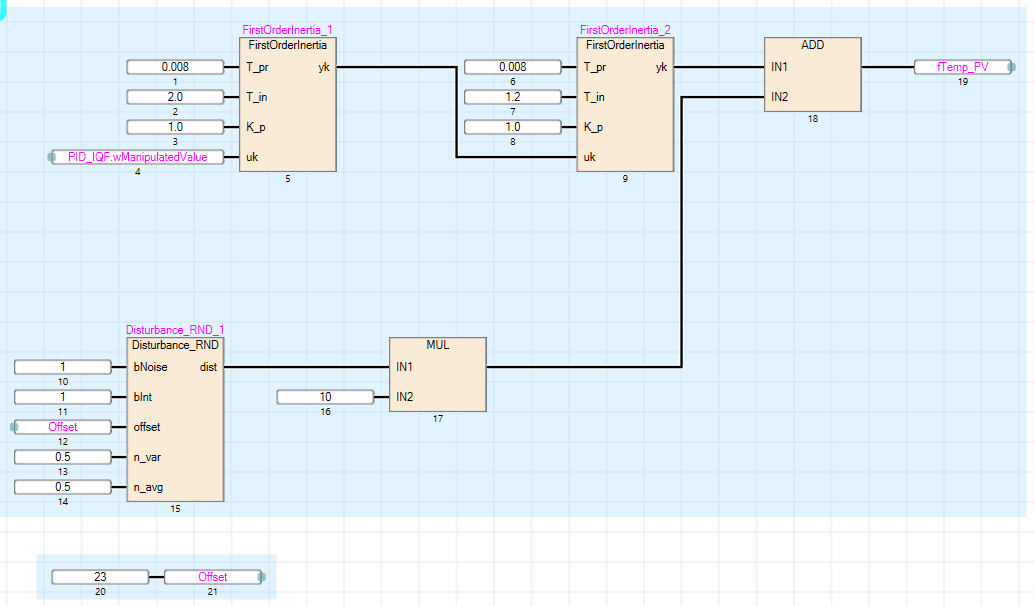Click the PID_IQF.wManipulatedValue input box

click(x=138, y=157)
